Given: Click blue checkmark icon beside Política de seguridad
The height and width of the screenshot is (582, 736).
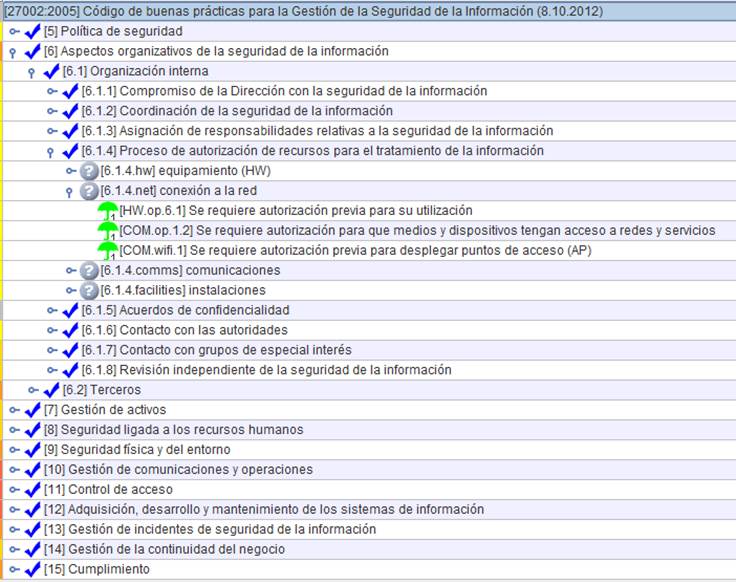Looking at the screenshot, I should 32,32.
